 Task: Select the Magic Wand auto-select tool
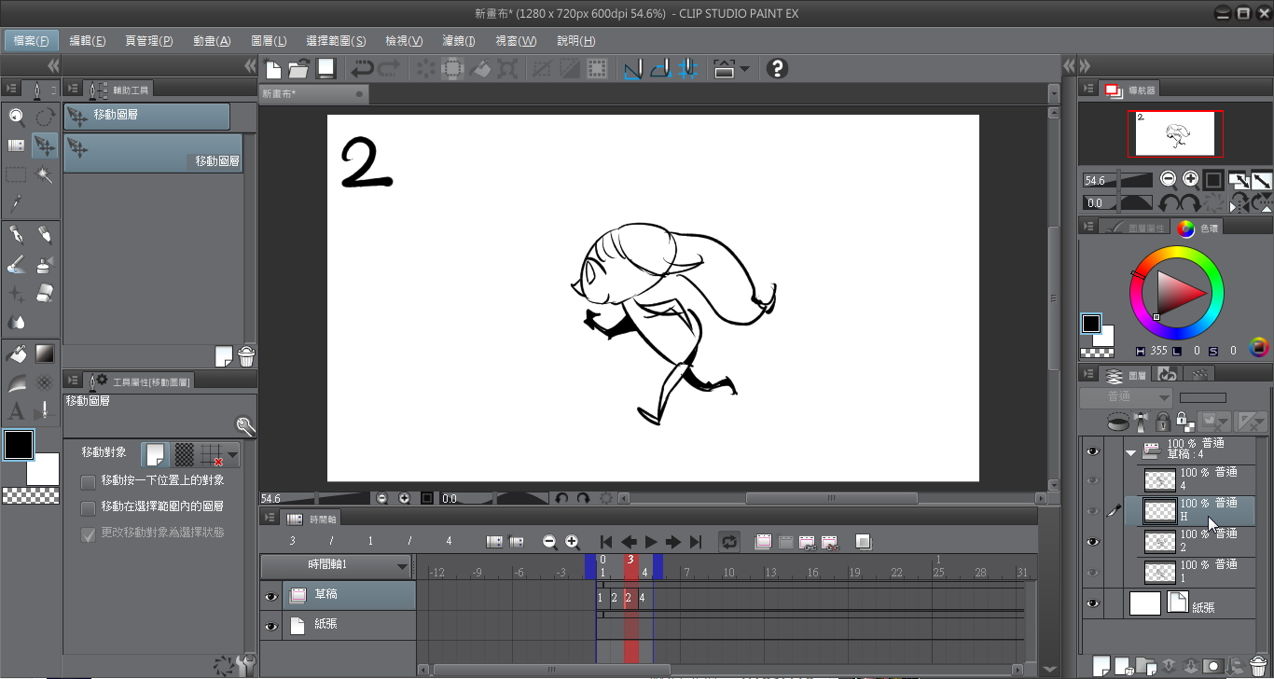45,175
